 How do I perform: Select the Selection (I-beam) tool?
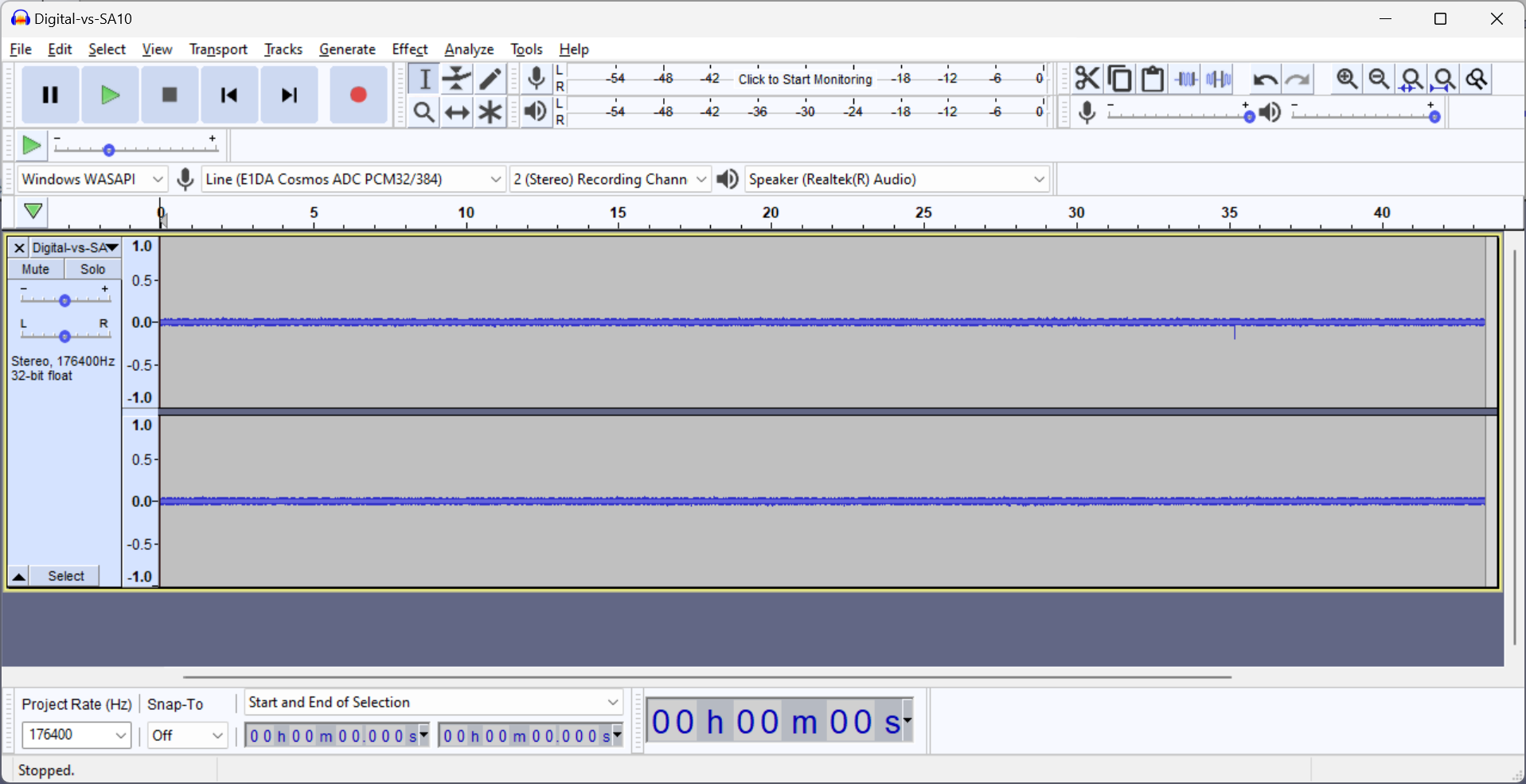coord(424,79)
